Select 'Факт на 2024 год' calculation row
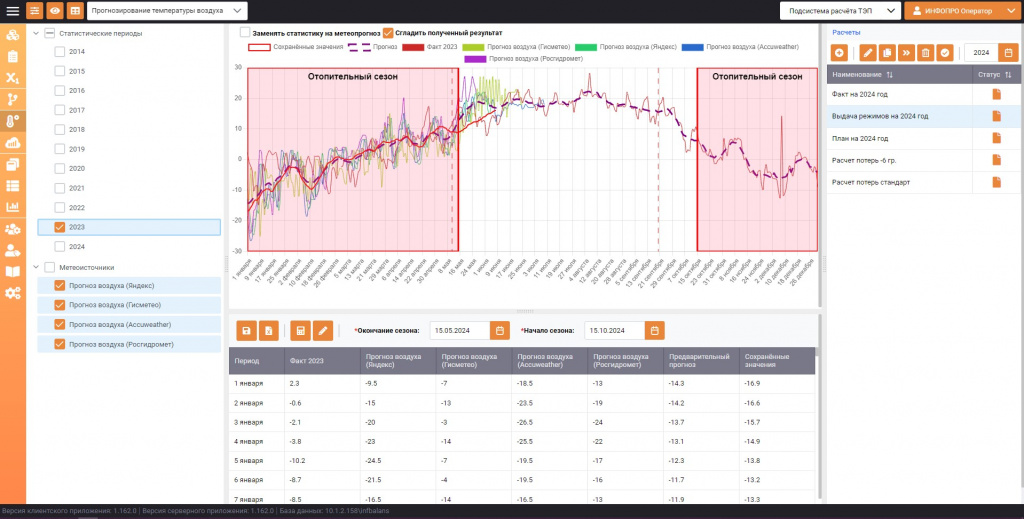Image resolution: width=1024 pixels, height=519 pixels. [x=923, y=95]
